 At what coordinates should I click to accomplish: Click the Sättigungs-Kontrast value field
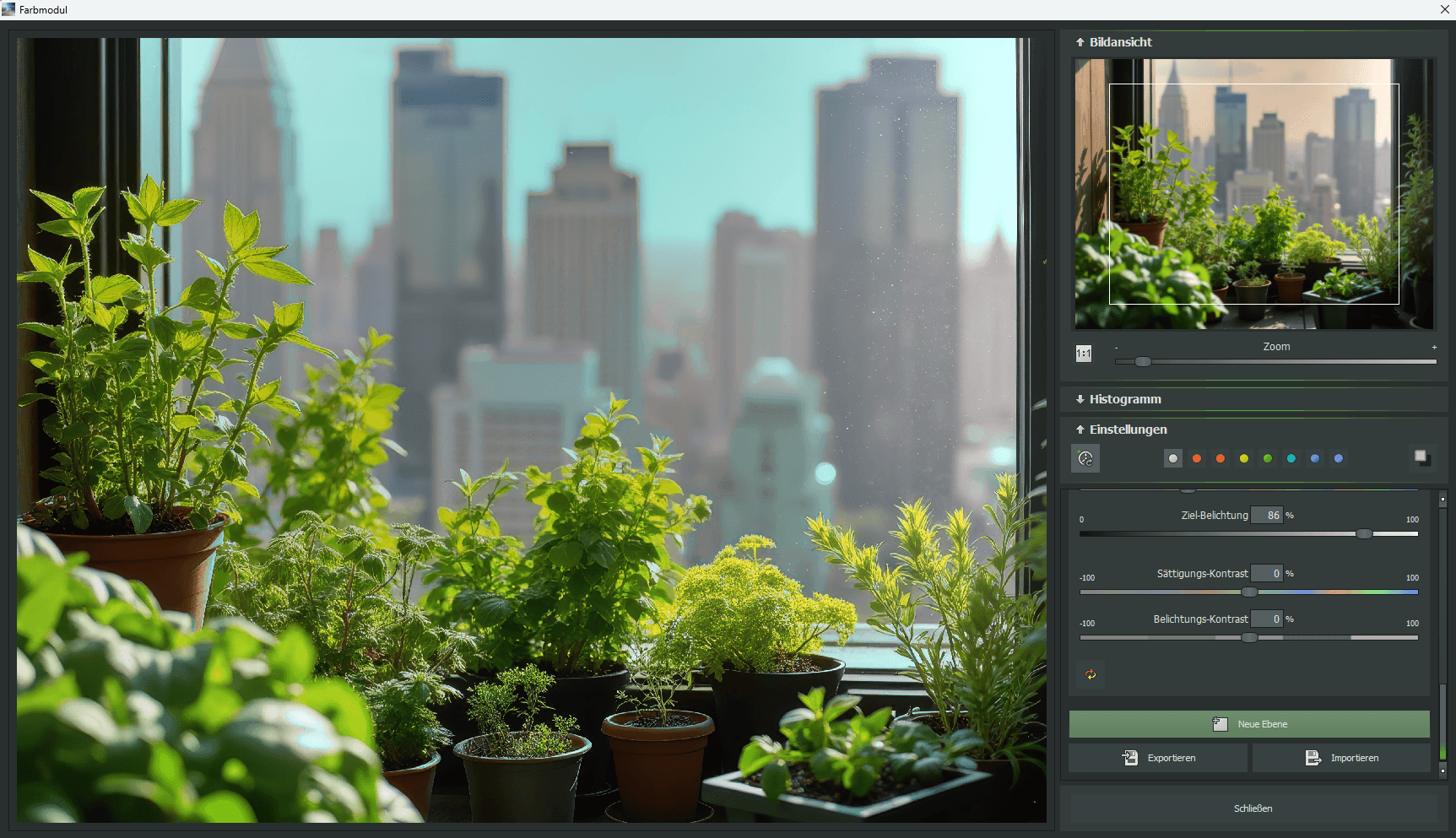(1267, 573)
